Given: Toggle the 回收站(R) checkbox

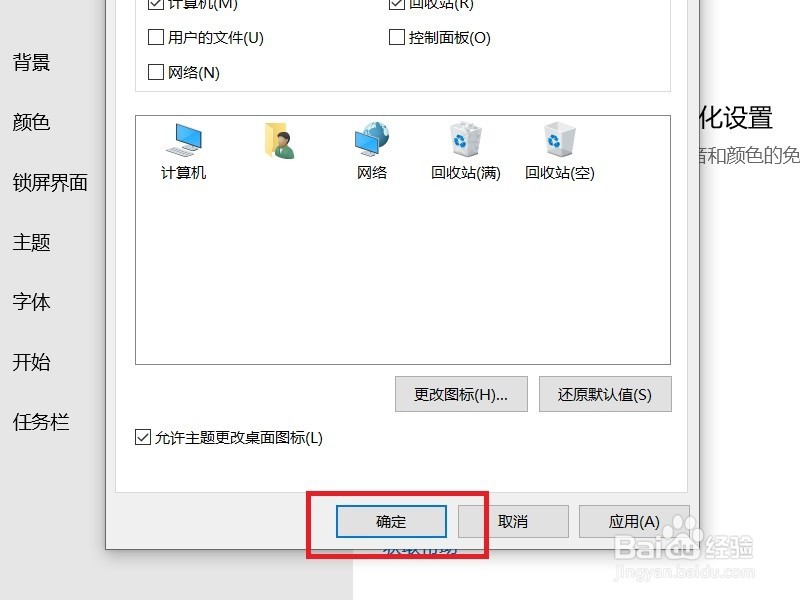Looking at the screenshot, I should 396,4.
